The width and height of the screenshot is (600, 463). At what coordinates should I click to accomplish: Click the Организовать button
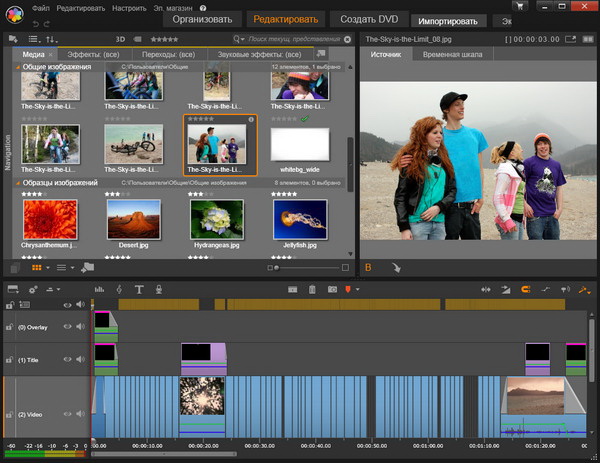click(202, 19)
